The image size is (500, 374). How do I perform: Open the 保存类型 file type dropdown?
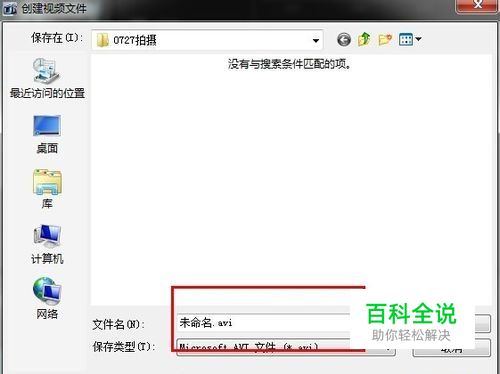[x=286, y=348]
